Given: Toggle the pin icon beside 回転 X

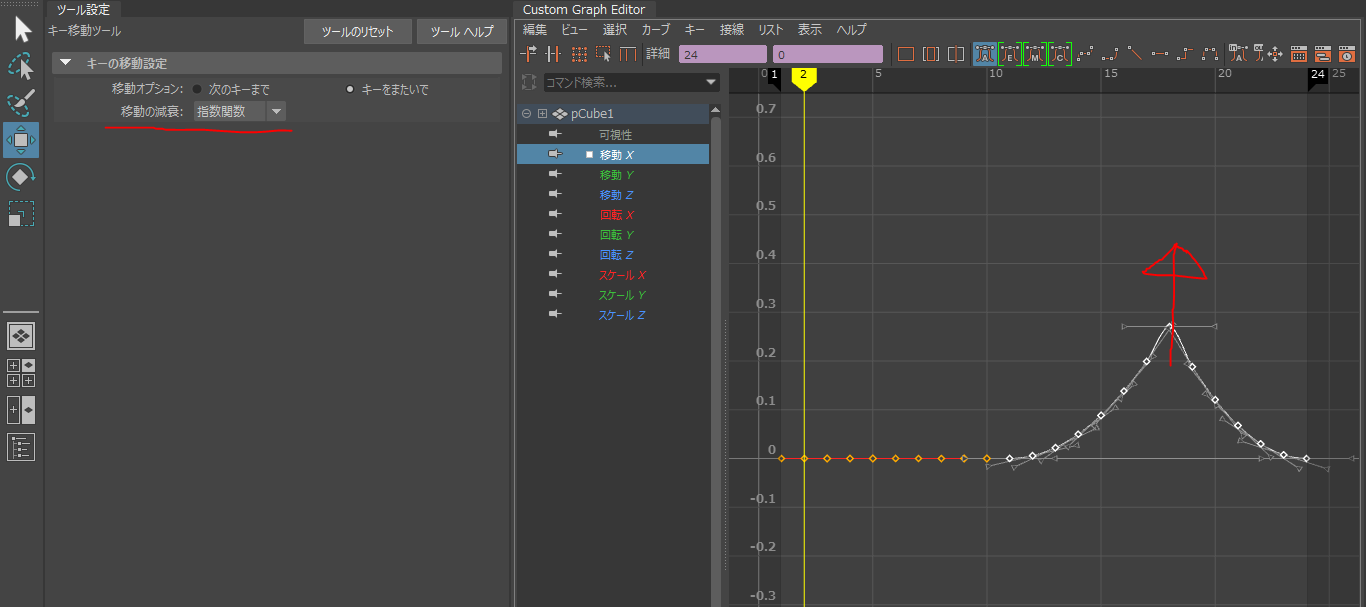Looking at the screenshot, I should point(555,214).
